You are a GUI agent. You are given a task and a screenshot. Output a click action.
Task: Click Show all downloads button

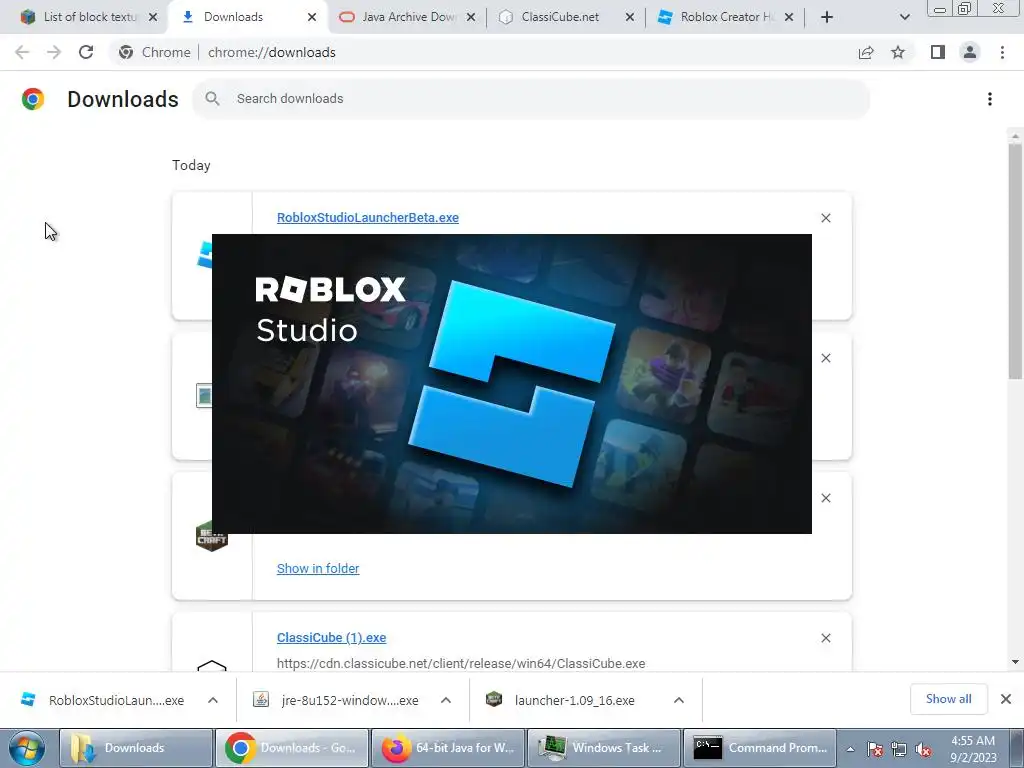pyautogui.click(x=949, y=699)
